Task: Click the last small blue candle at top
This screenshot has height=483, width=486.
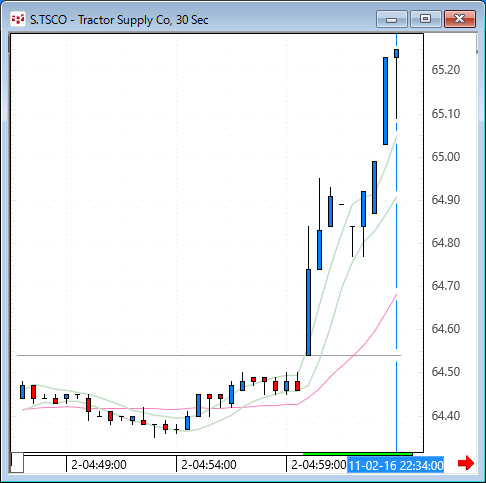Action: [396, 53]
